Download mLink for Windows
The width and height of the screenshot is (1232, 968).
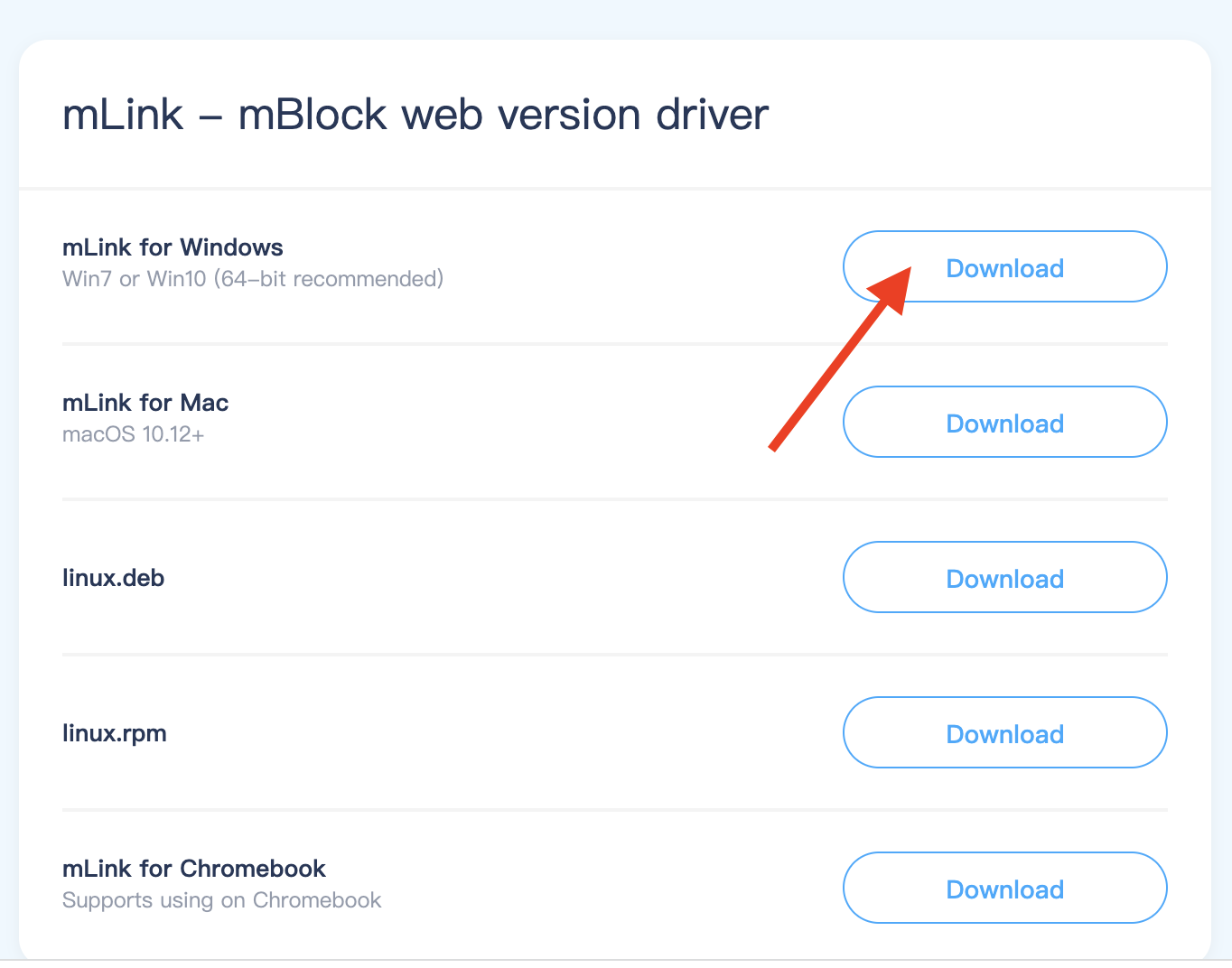(x=1004, y=267)
